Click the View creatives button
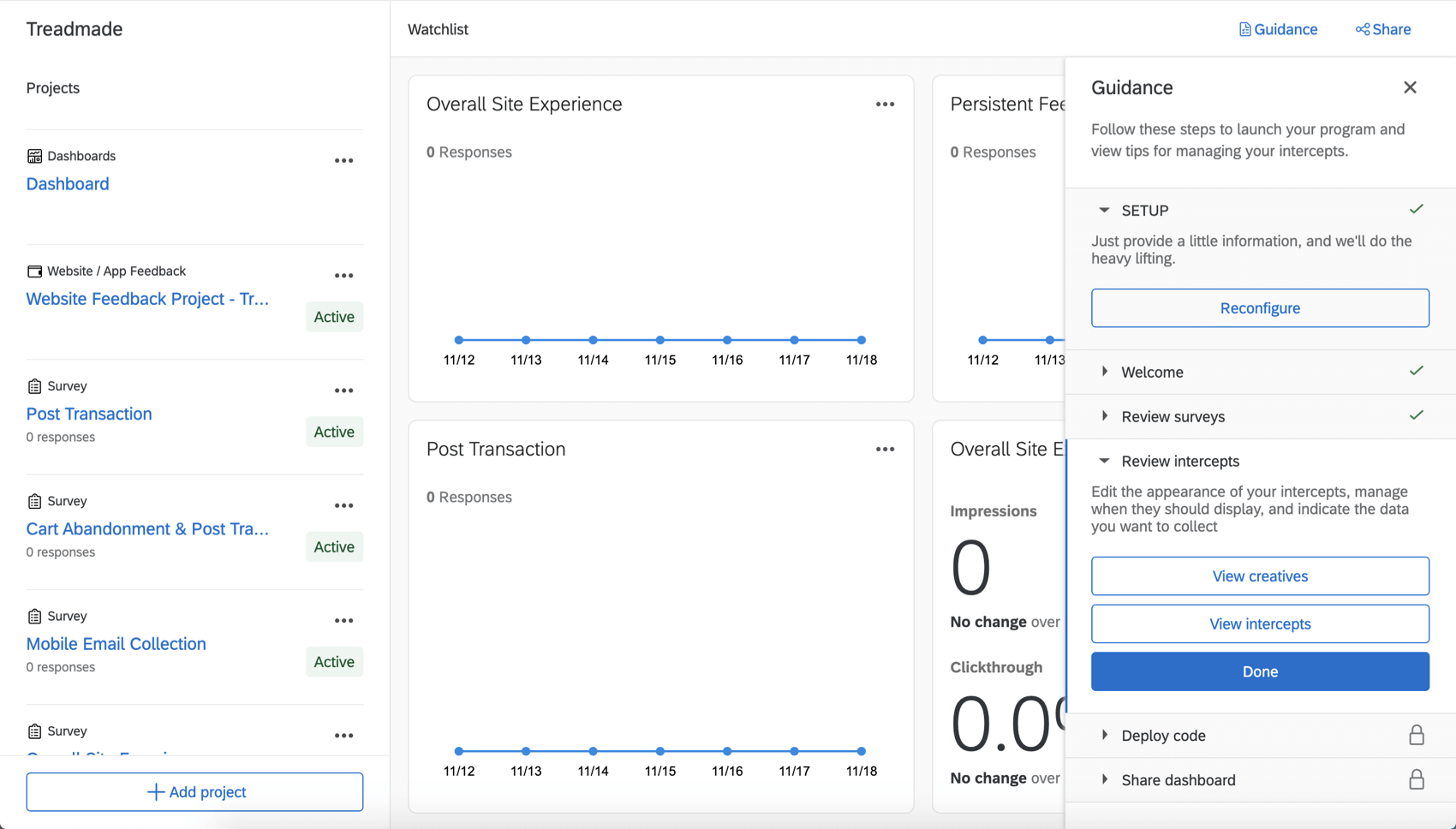The width and height of the screenshot is (1456, 829). coord(1260,576)
